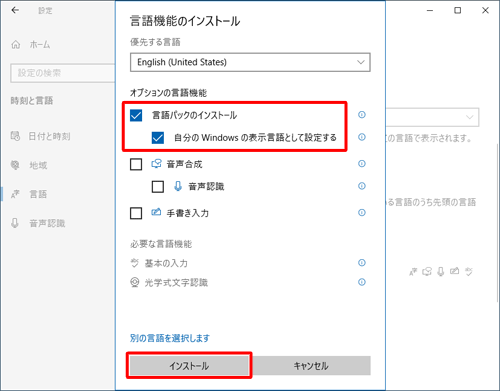Image resolution: width=500 pixels, height=391 pixels.
Task: Open ホーム in the Settings sidebar
Action: [39, 44]
